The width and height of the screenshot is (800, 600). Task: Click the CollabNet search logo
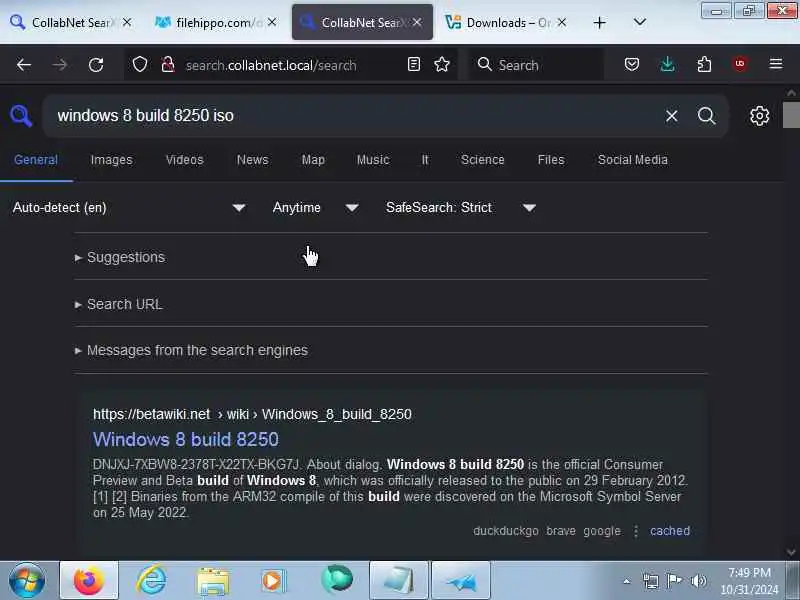(x=21, y=116)
